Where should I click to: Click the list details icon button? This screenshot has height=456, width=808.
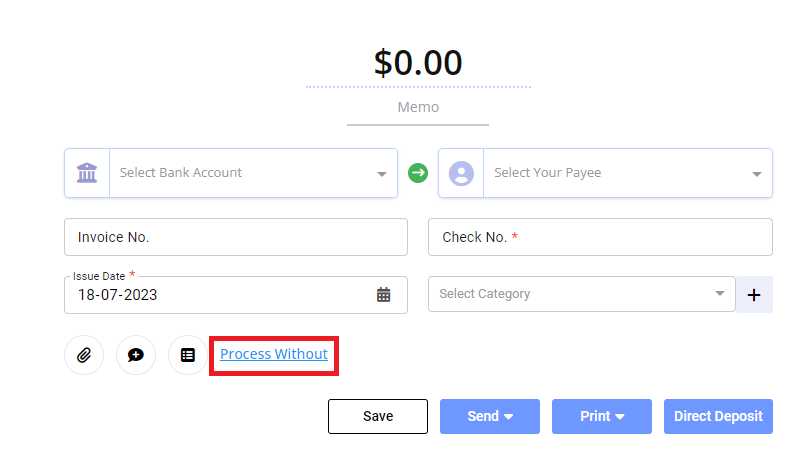click(x=188, y=355)
